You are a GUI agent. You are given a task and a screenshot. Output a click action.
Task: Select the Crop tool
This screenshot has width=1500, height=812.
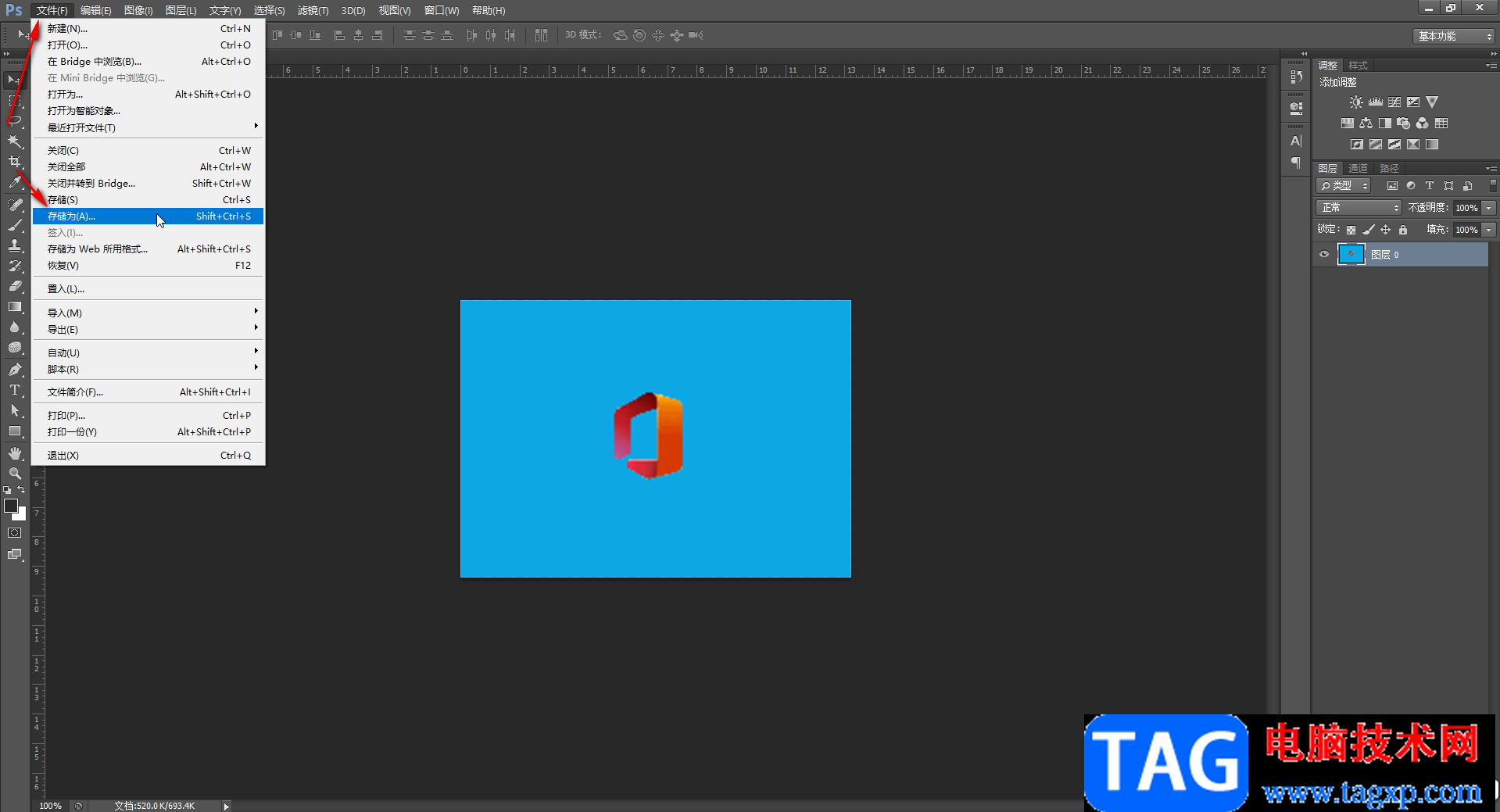point(14,162)
